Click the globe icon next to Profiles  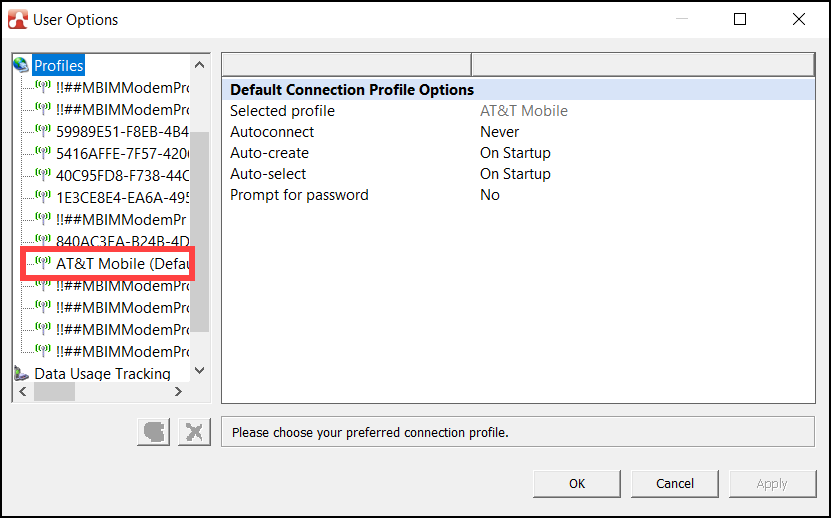22,65
